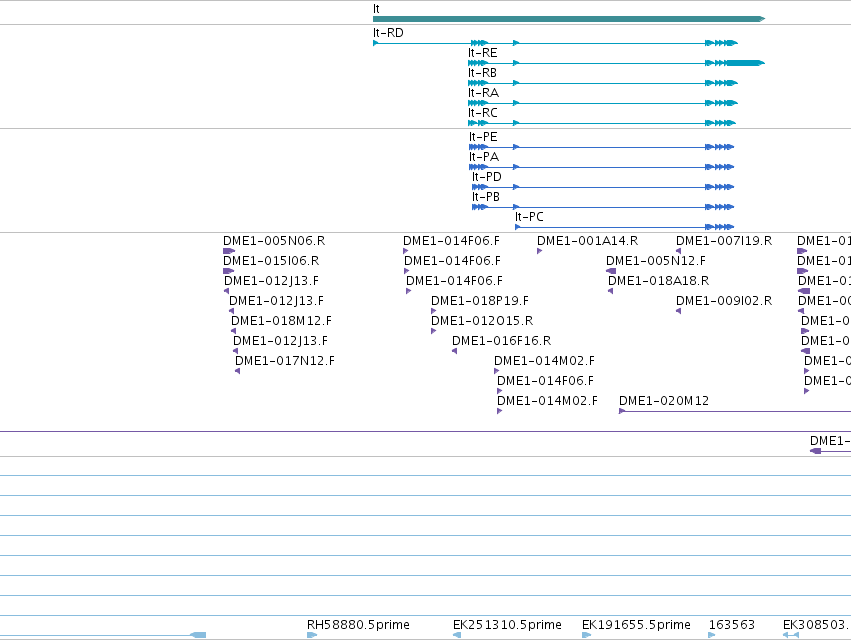This screenshot has height=640, width=851.
Task: Open the lt-RA transcript label
Action: 483,93
